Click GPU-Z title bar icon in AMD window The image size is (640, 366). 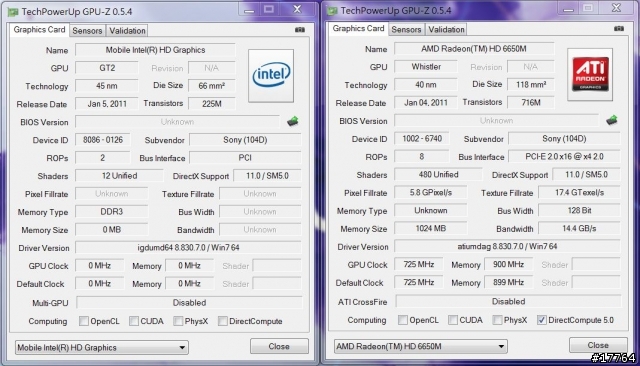pyautogui.click(x=332, y=11)
